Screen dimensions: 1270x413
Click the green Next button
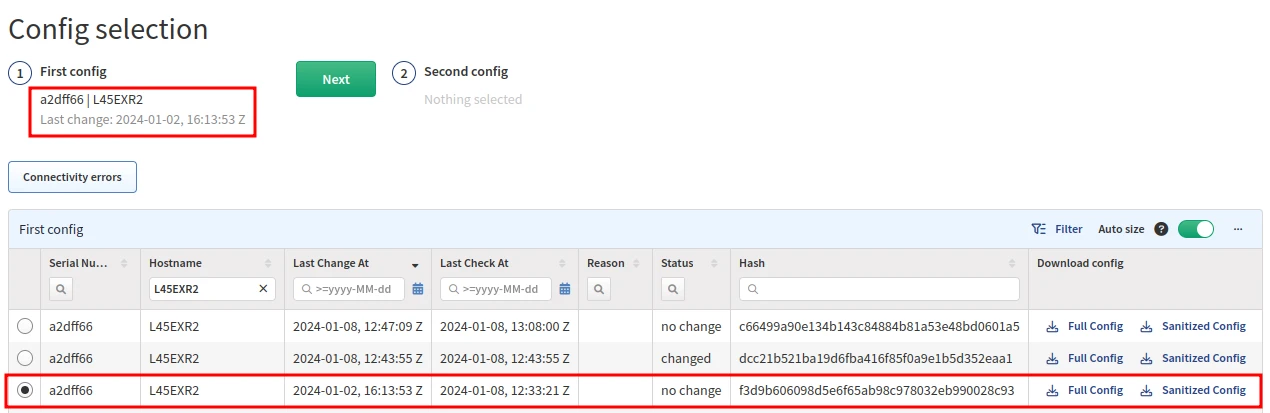336,79
